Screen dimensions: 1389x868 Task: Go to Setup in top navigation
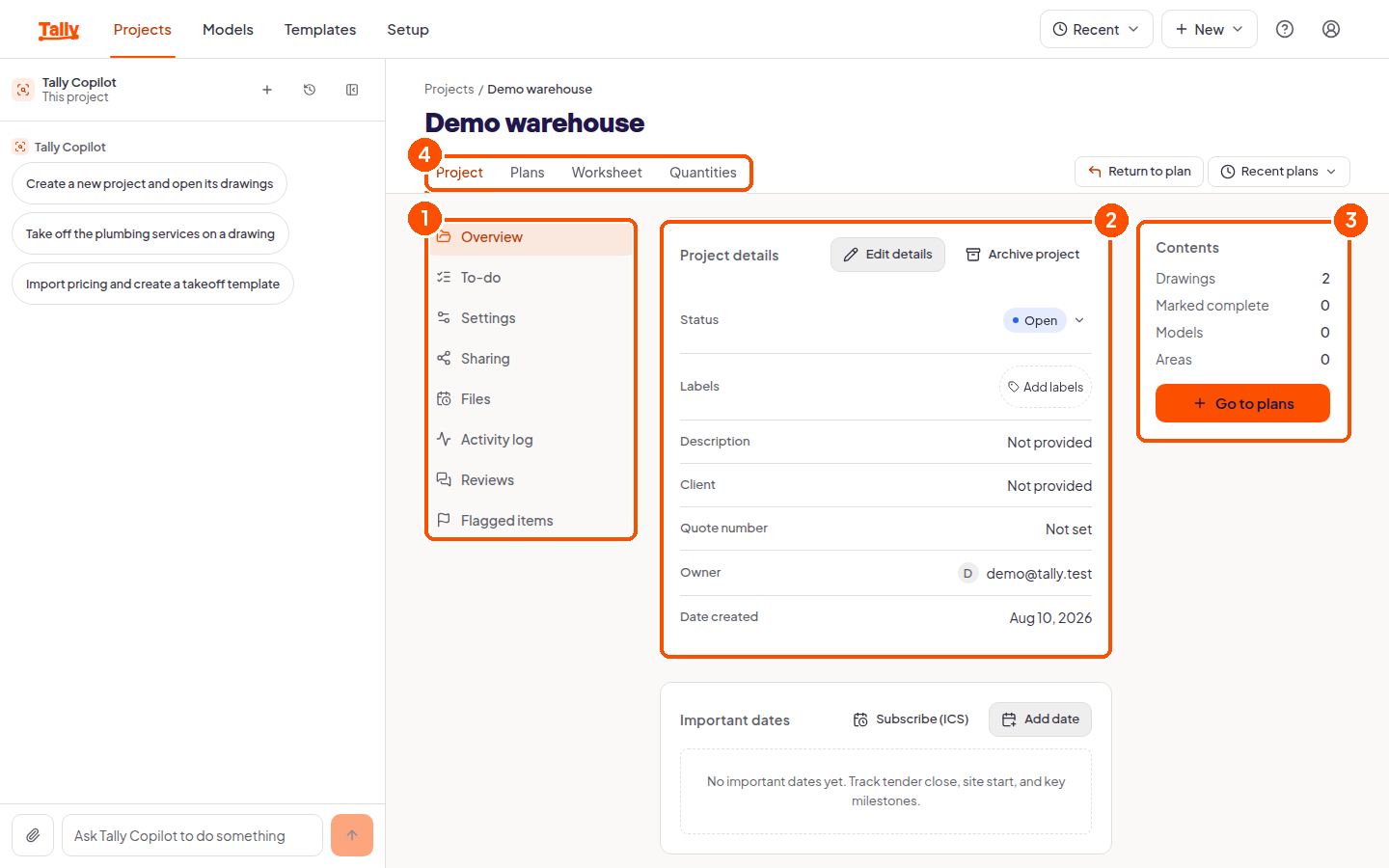pyautogui.click(x=408, y=30)
